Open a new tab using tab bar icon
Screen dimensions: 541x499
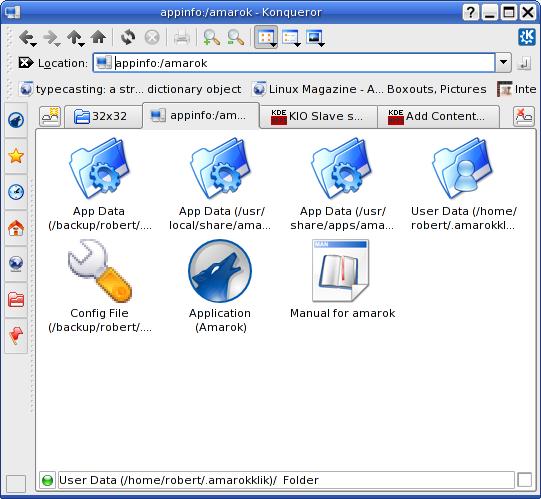coord(50,116)
